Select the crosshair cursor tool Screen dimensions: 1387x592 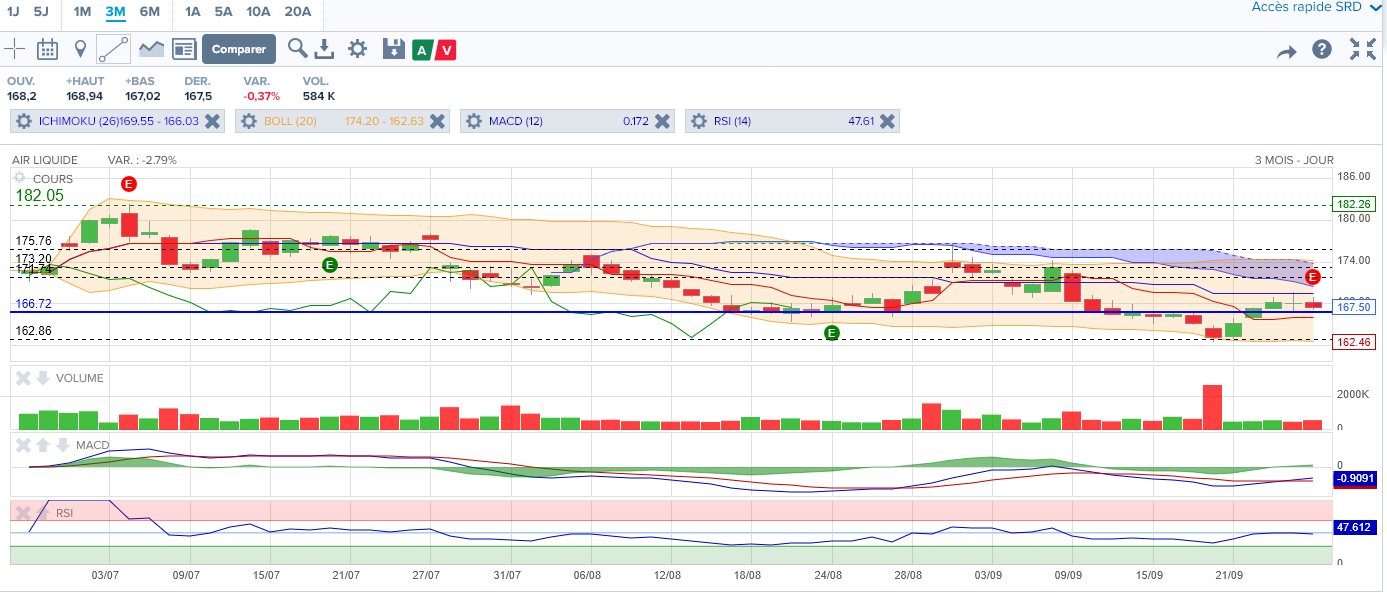point(15,48)
